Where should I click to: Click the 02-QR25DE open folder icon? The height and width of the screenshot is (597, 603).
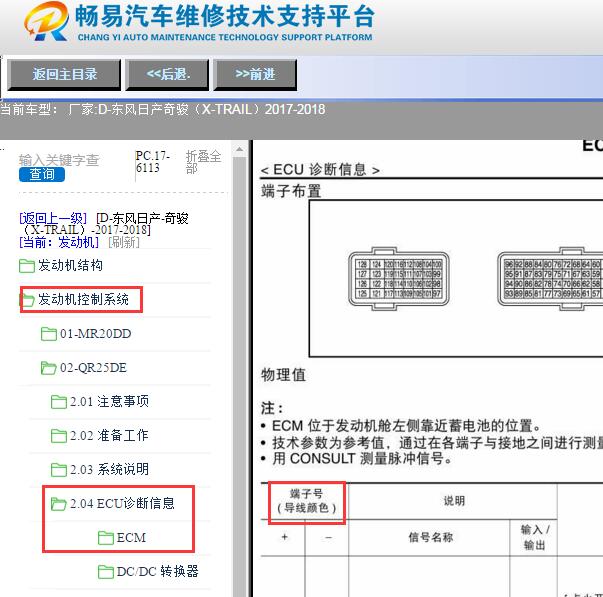(x=49, y=368)
